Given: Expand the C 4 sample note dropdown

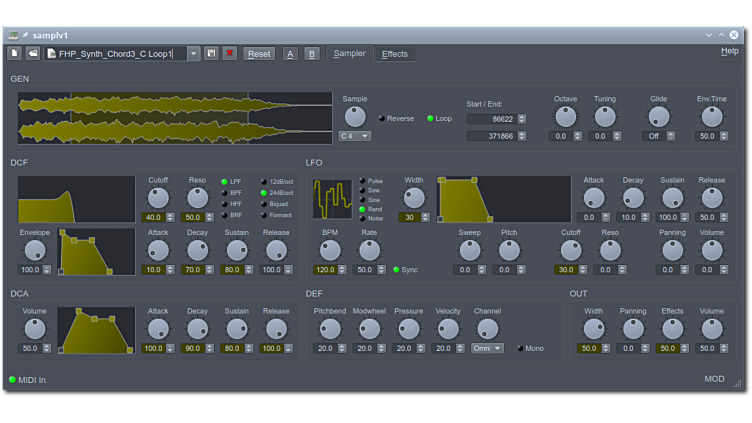Looking at the screenshot, I should 355,136.
